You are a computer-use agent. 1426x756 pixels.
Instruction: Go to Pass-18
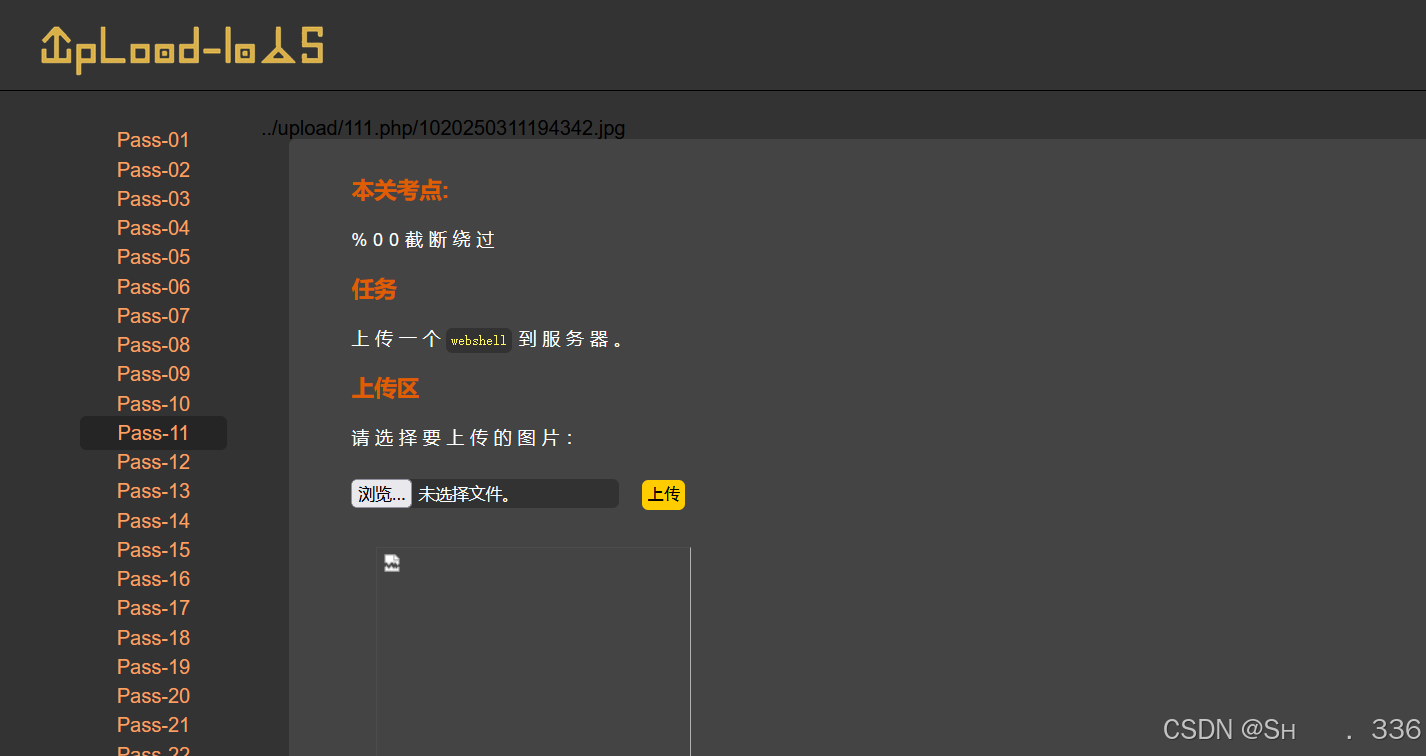click(153, 638)
